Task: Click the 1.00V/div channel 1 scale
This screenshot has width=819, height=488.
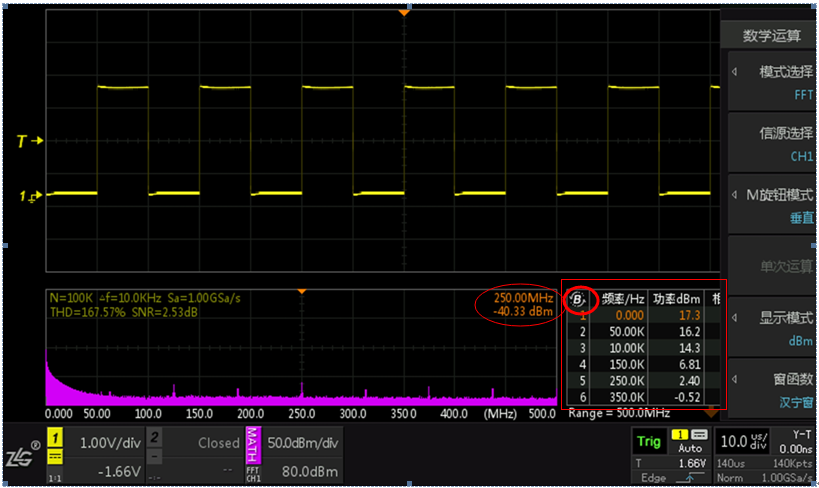Action: tap(110, 443)
